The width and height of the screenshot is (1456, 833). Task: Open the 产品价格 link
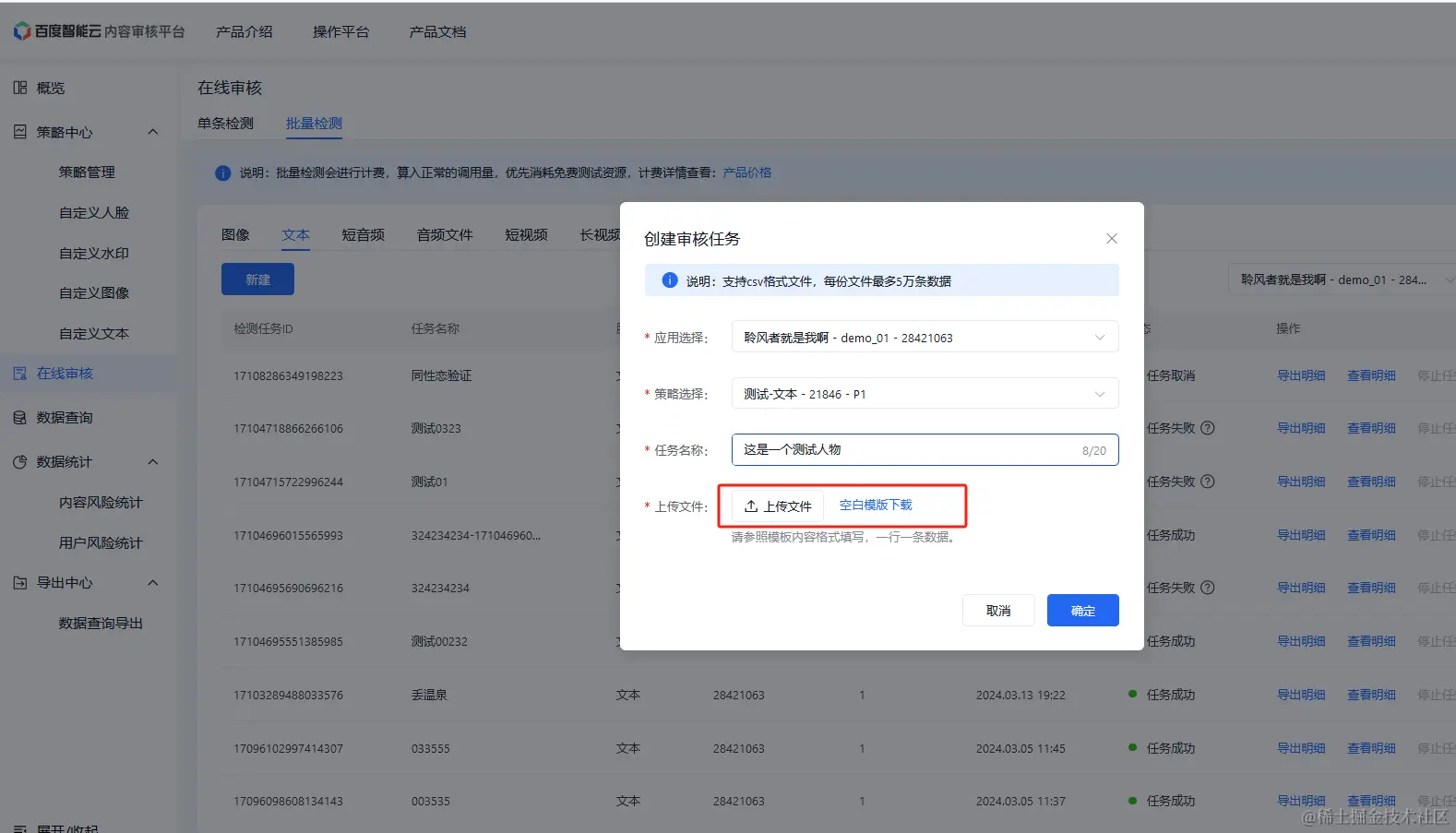coord(747,173)
